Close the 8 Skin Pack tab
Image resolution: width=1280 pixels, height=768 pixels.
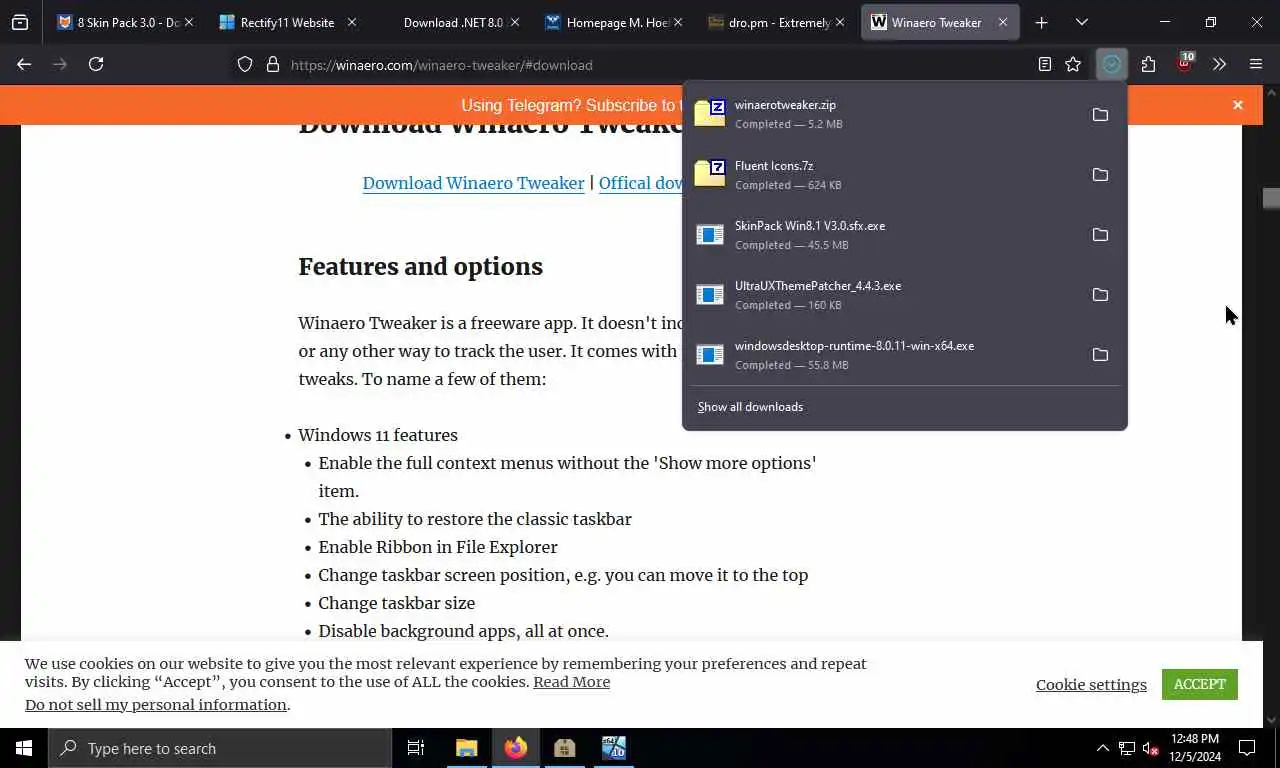188,22
